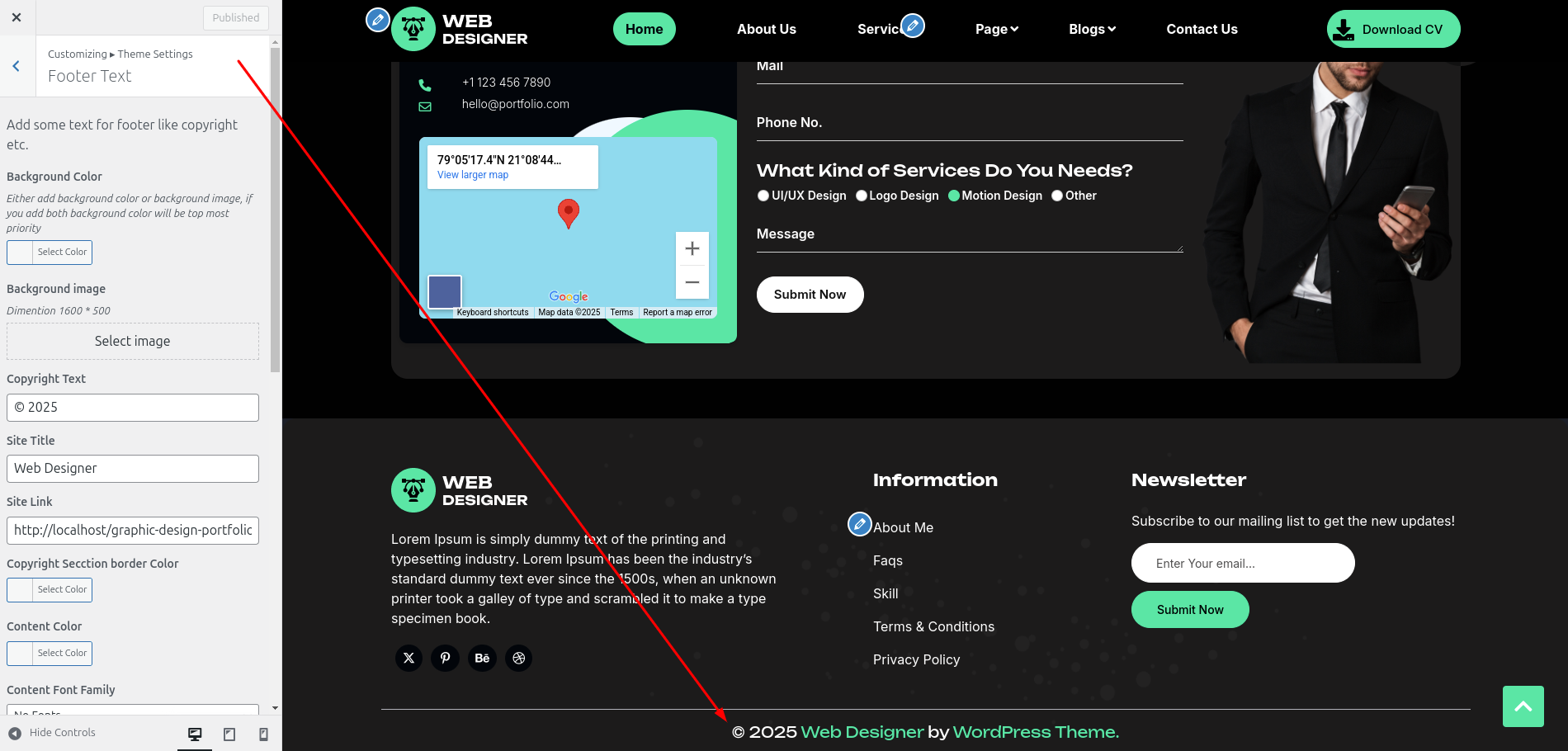Select the Logo Design radio option

(x=862, y=196)
